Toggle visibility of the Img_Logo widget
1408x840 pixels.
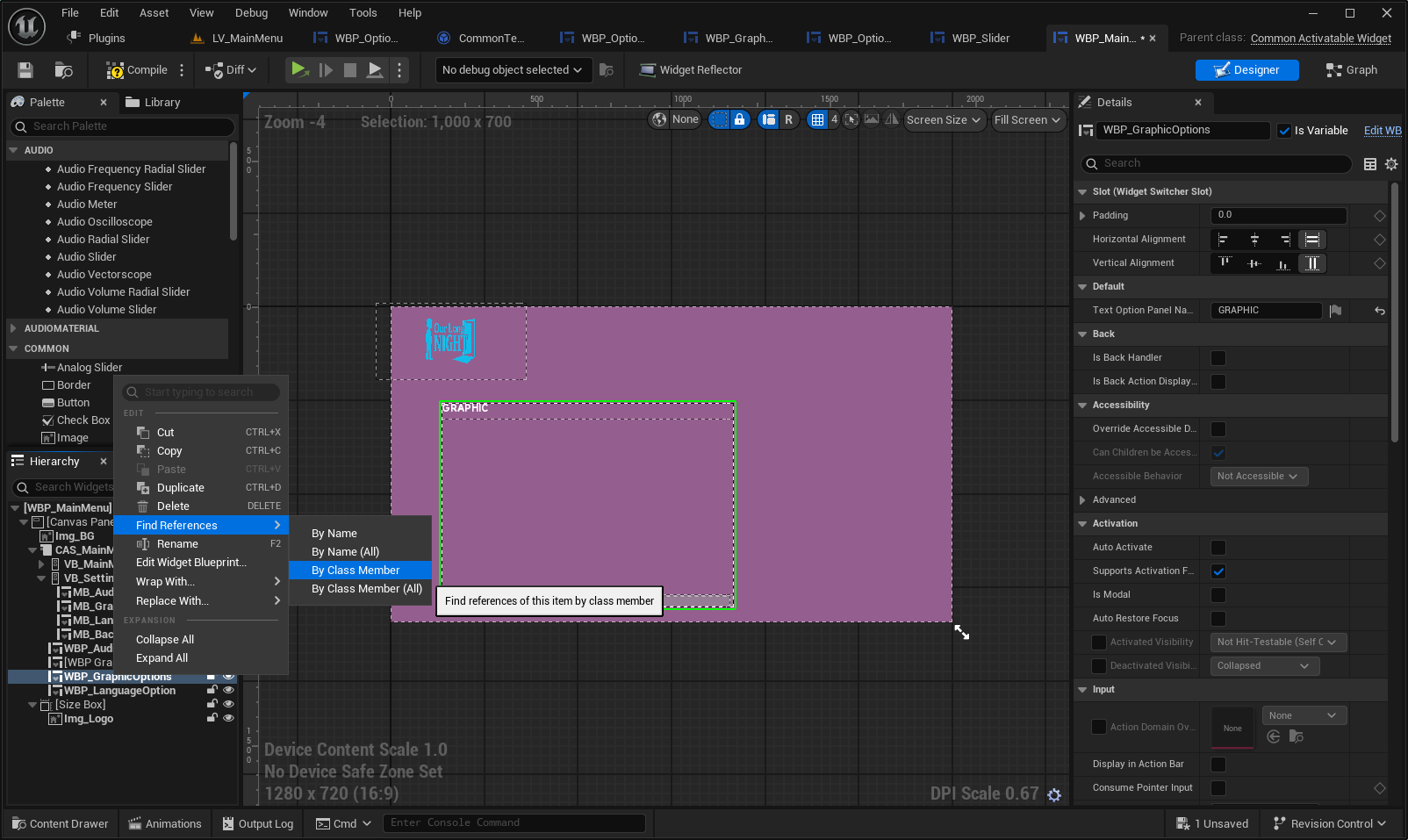[x=228, y=718]
